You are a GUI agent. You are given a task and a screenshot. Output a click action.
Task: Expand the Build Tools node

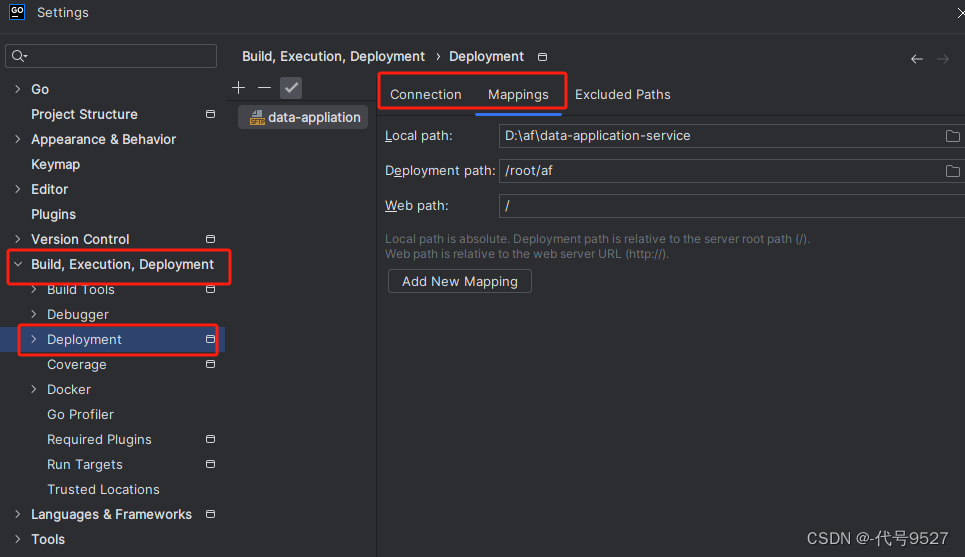click(34, 289)
